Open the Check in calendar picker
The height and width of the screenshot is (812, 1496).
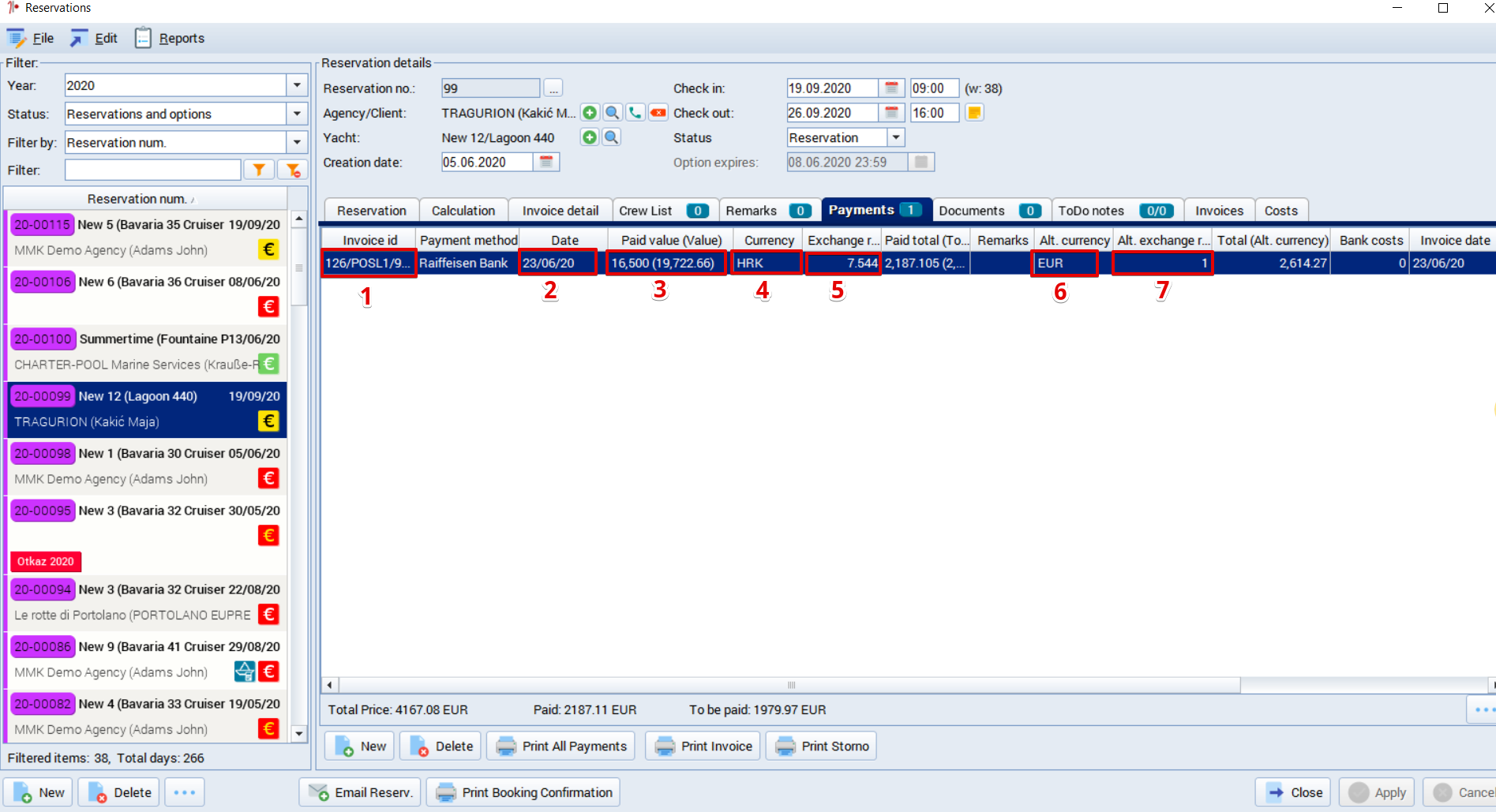point(891,88)
